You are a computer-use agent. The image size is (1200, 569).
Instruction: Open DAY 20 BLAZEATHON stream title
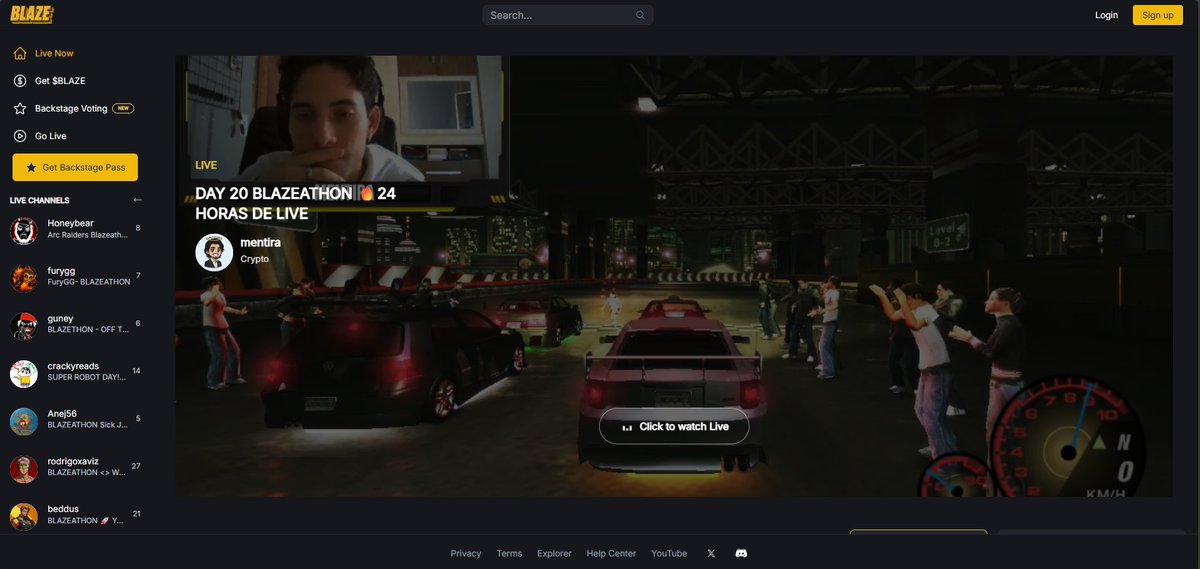295,203
